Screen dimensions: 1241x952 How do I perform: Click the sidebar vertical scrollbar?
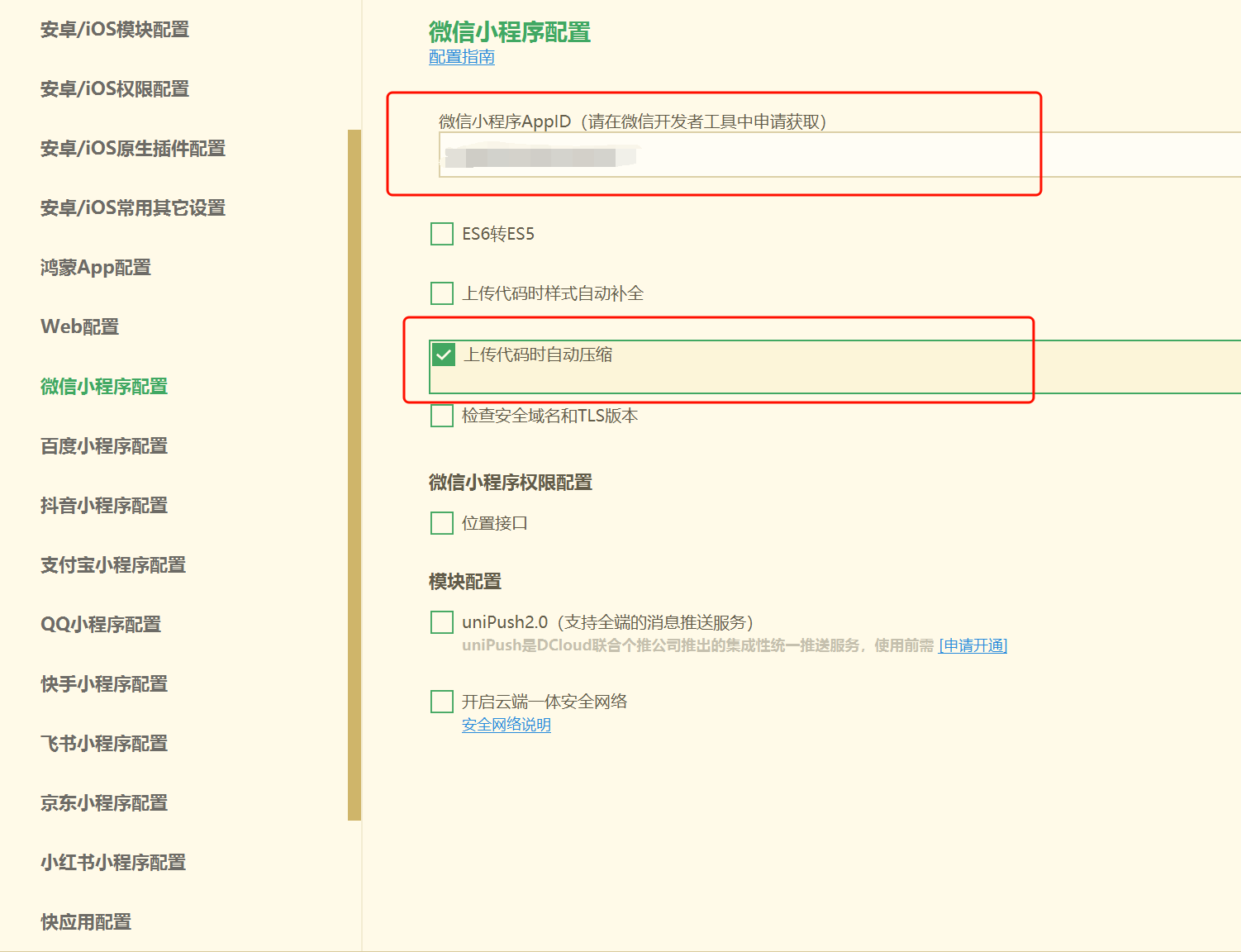354,475
